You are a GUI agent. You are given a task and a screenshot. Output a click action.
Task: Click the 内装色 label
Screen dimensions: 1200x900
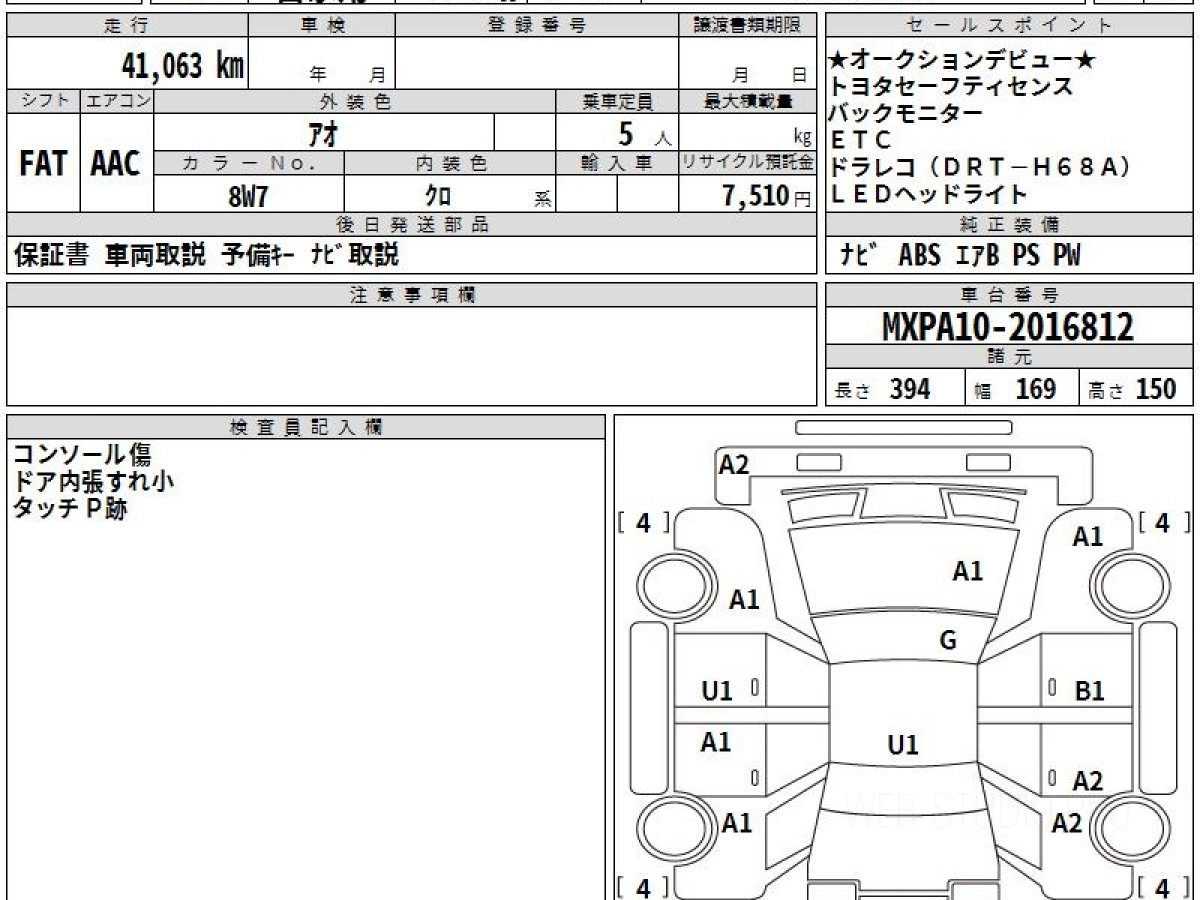point(450,163)
